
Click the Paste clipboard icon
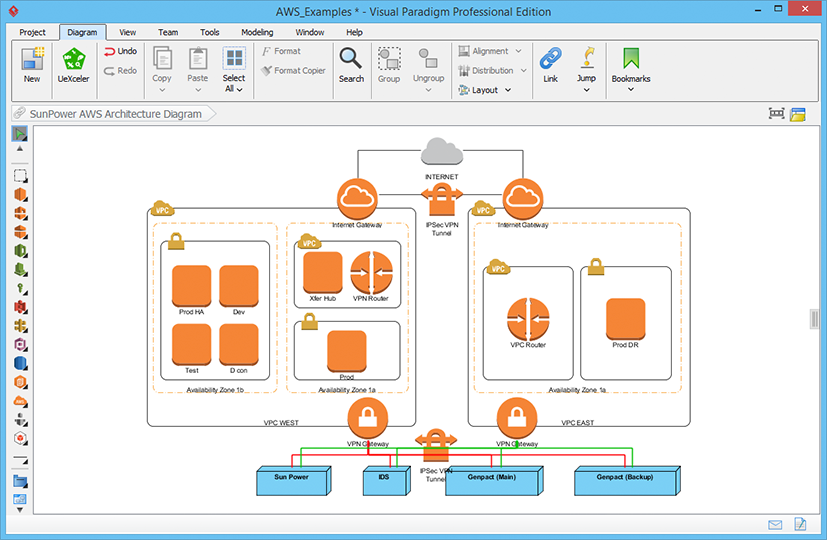click(198, 58)
